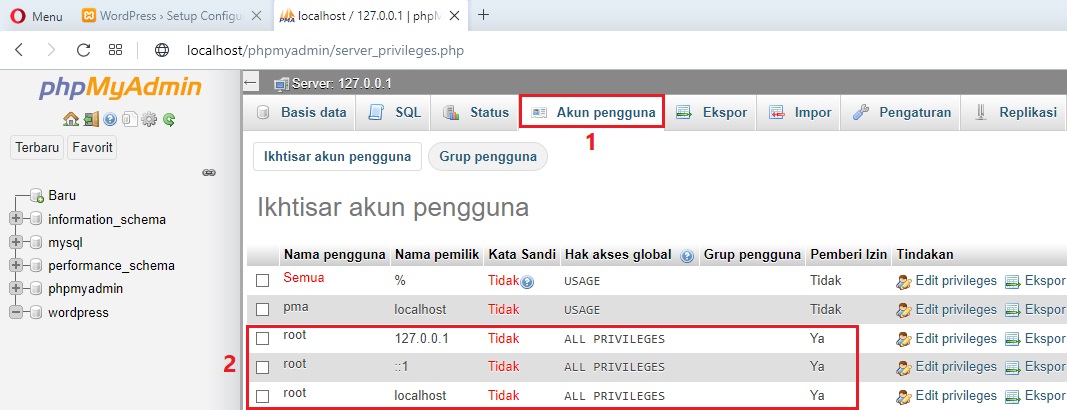Screen dimensions: 1067x410
Task: Close the phpMyAdmin localhost tab
Action: [455, 16]
